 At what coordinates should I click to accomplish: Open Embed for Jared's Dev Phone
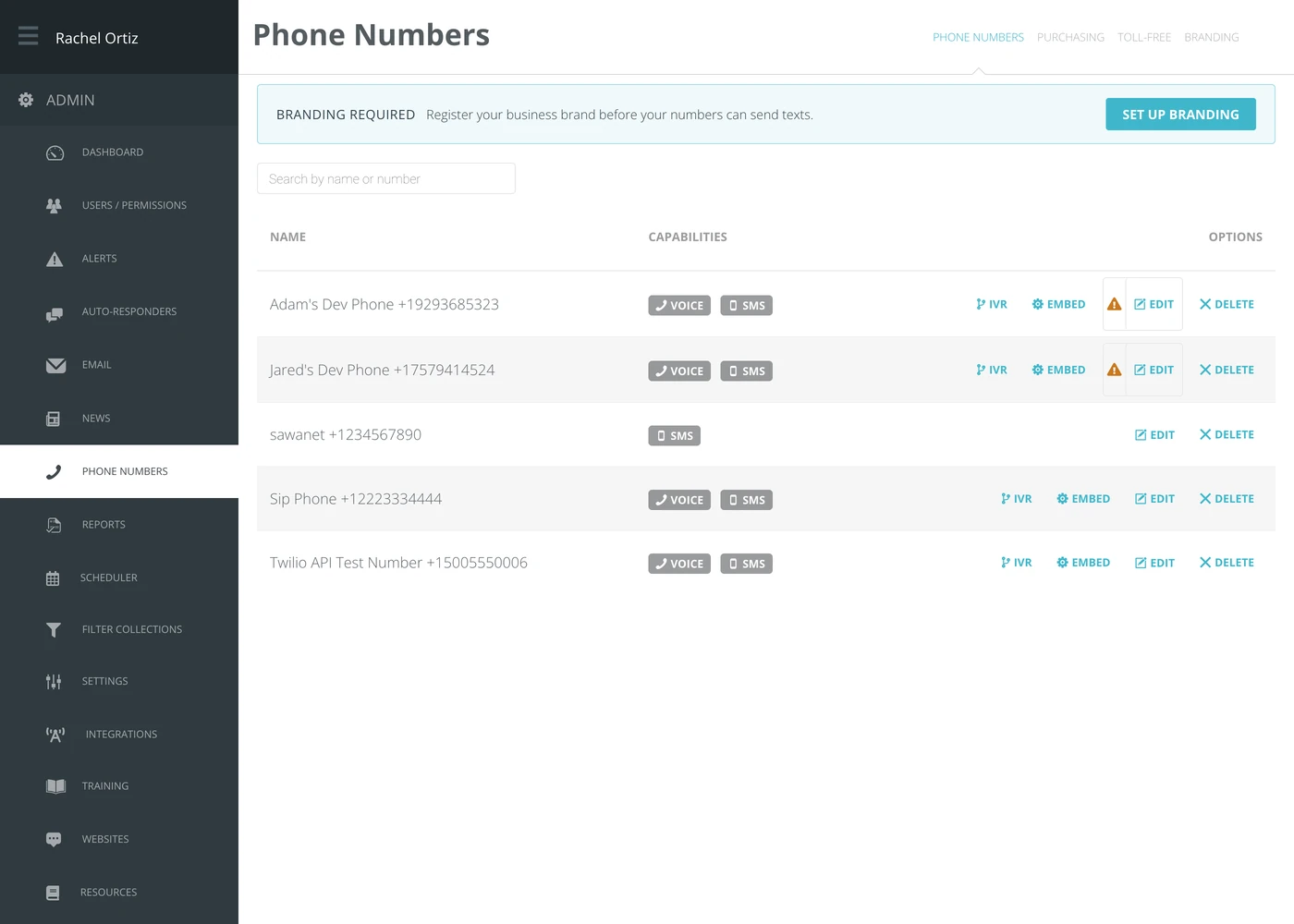click(1058, 370)
